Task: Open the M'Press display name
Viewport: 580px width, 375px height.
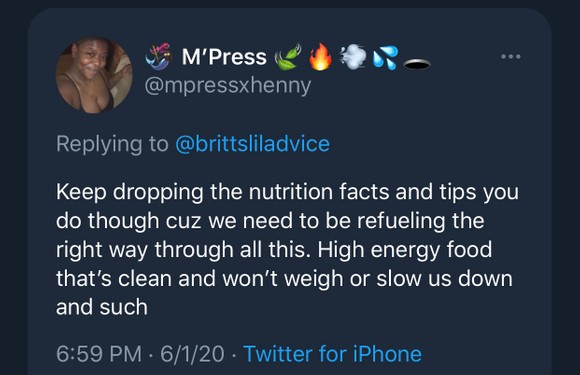Action: pyautogui.click(x=224, y=57)
